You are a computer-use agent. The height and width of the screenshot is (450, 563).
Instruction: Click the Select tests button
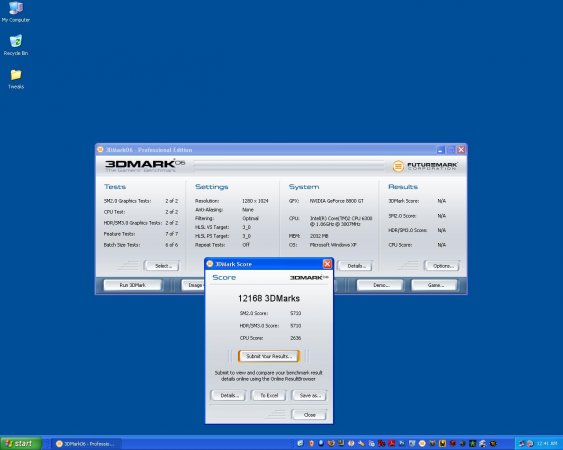[162, 266]
